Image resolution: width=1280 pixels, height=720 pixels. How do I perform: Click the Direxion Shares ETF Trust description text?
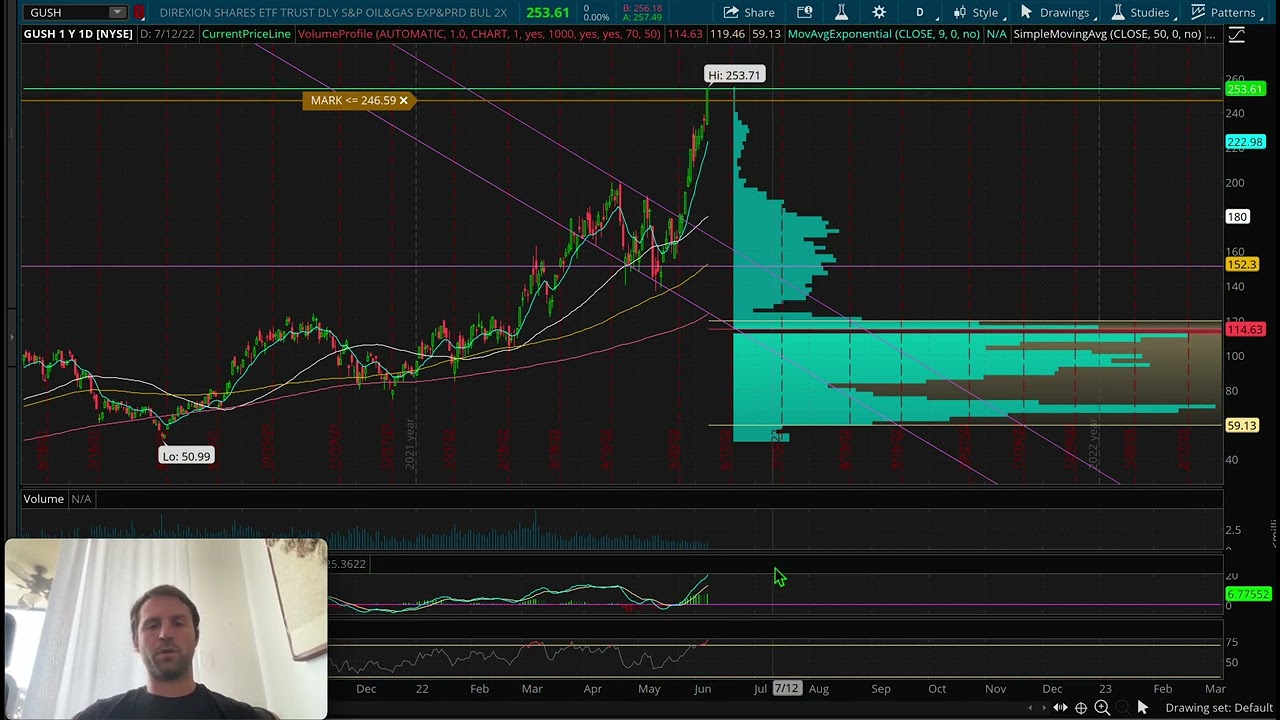click(x=333, y=12)
